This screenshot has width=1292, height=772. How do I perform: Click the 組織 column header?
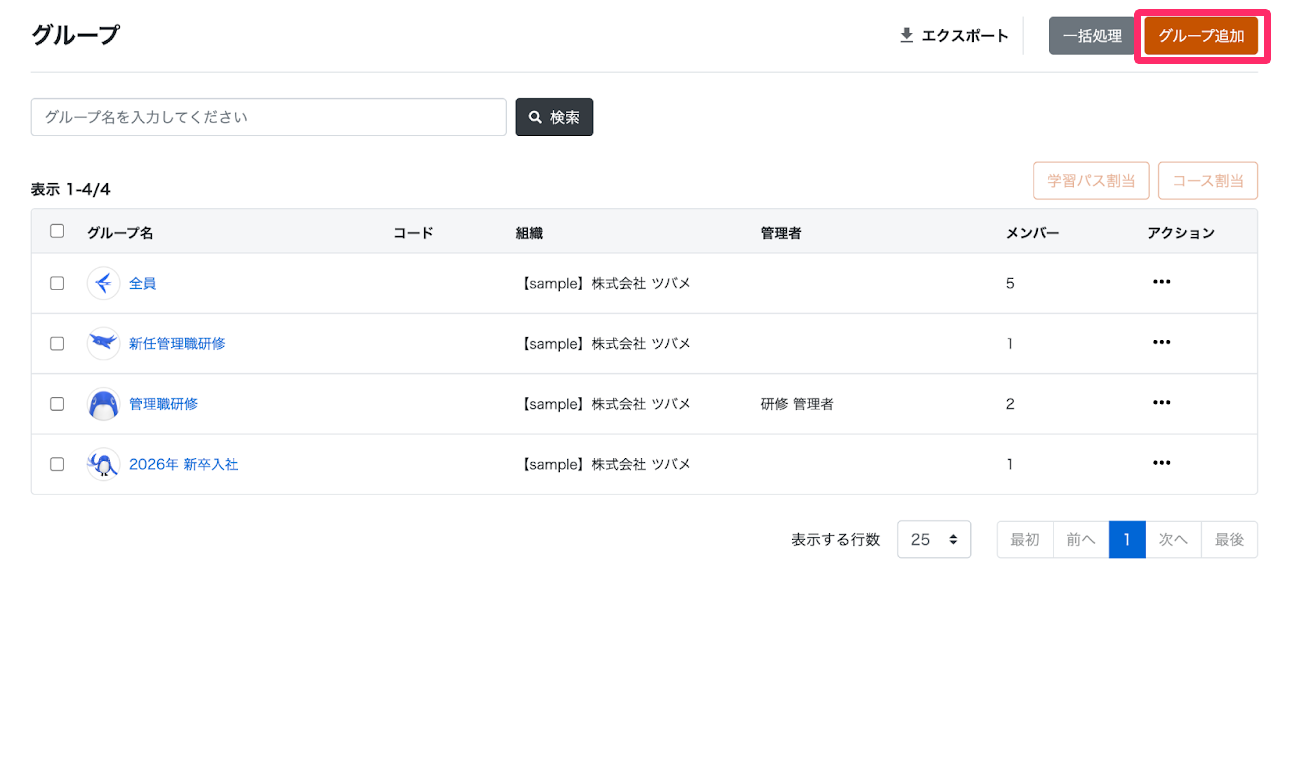(529, 233)
